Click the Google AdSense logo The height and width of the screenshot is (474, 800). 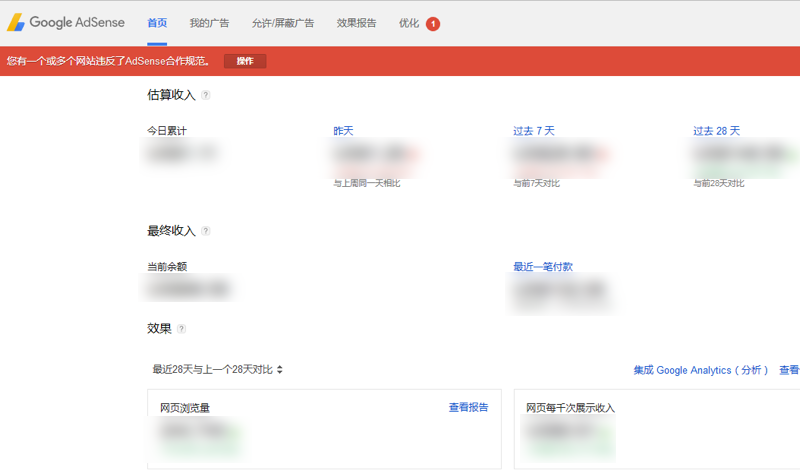66,22
